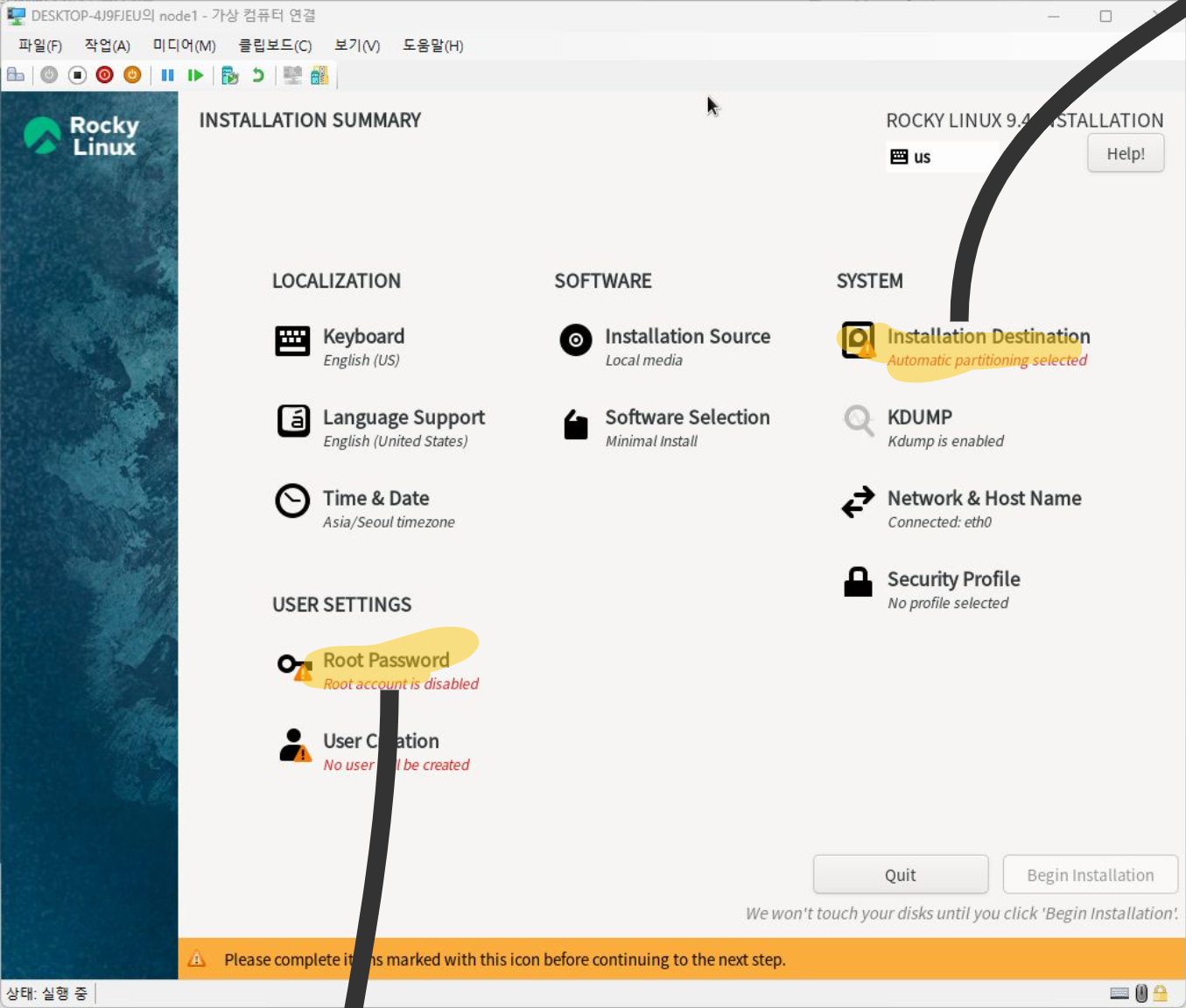Turn off the VM with the black square stop icon

(x=77, y=75)
